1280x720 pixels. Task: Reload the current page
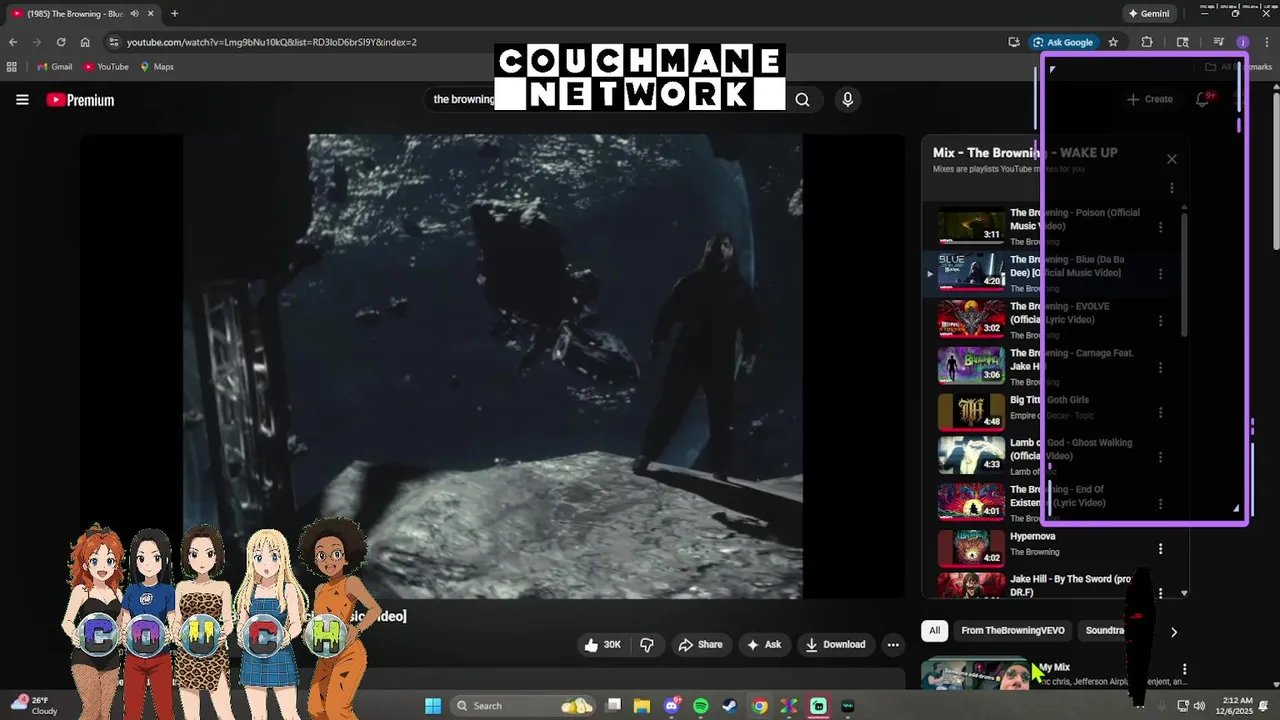pos(61,42)
